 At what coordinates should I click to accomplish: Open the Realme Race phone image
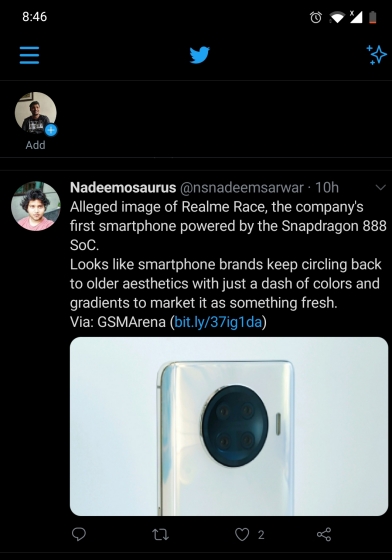[x=229, y=426]
